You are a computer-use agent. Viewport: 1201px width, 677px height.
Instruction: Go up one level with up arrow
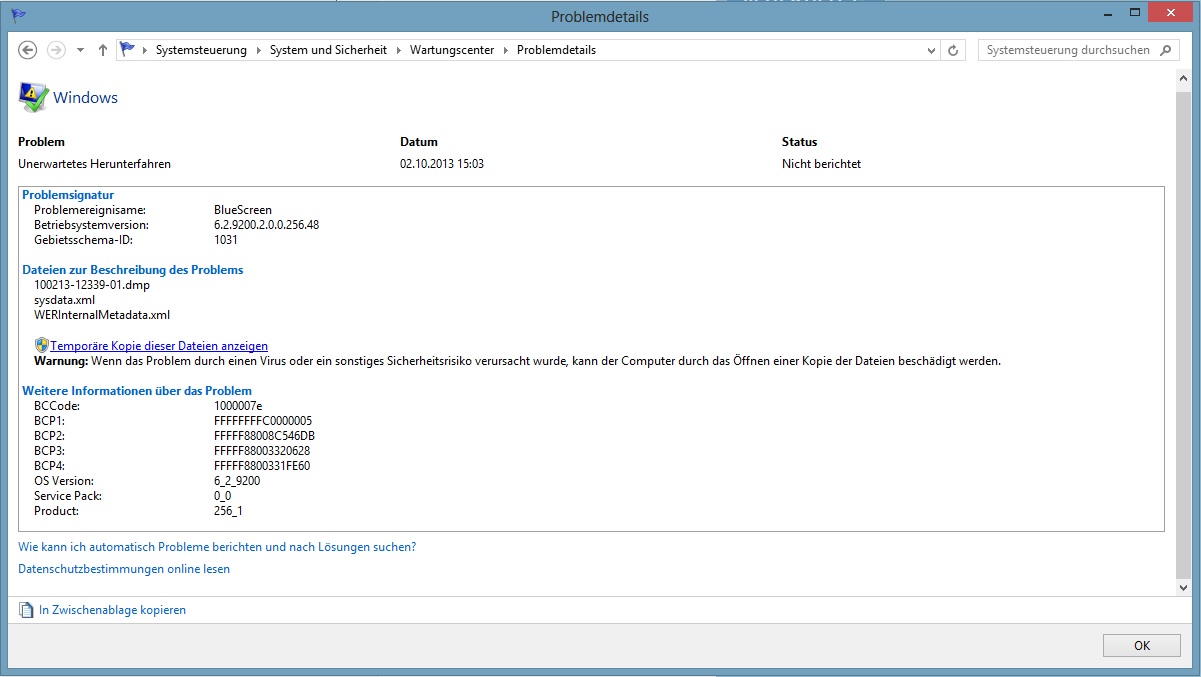click(103, 50)
